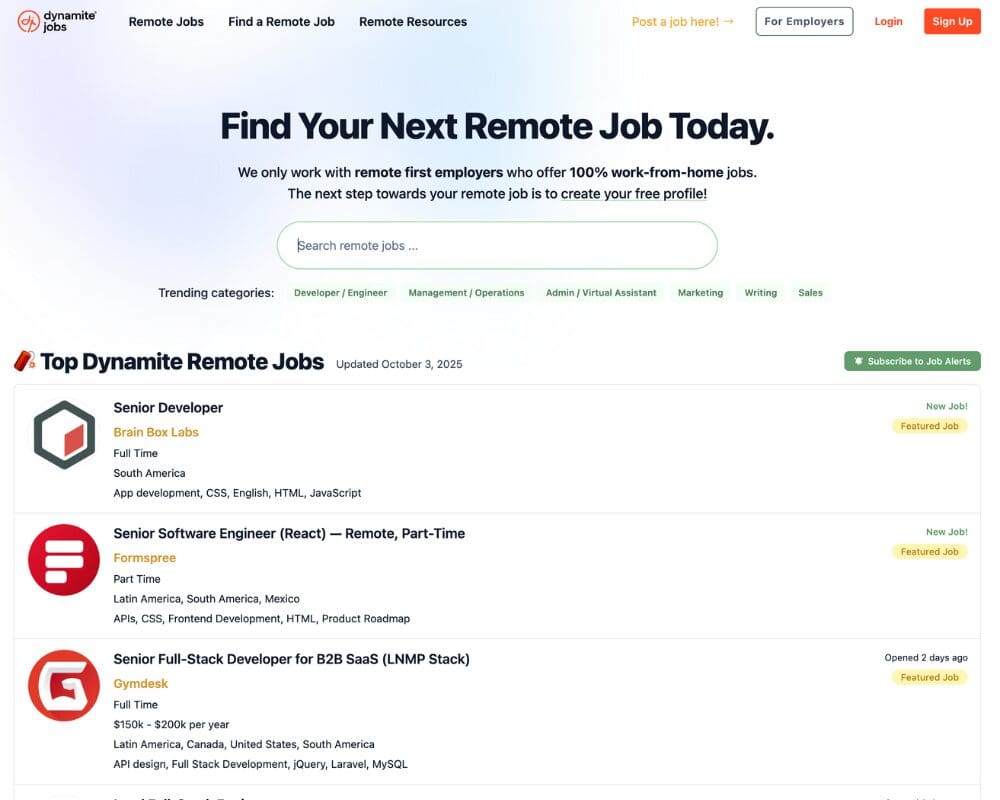
Task: Open the Find a Remote Job menu
Action: click(281, 21)
